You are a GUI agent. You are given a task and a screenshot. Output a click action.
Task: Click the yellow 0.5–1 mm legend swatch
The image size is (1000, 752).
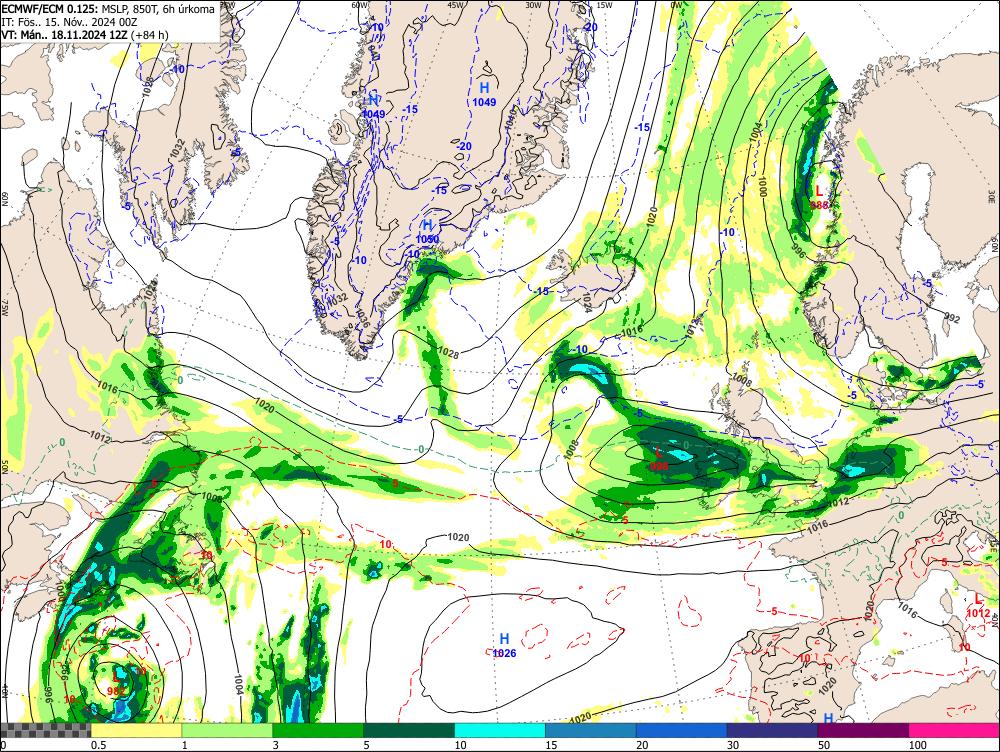136,730
